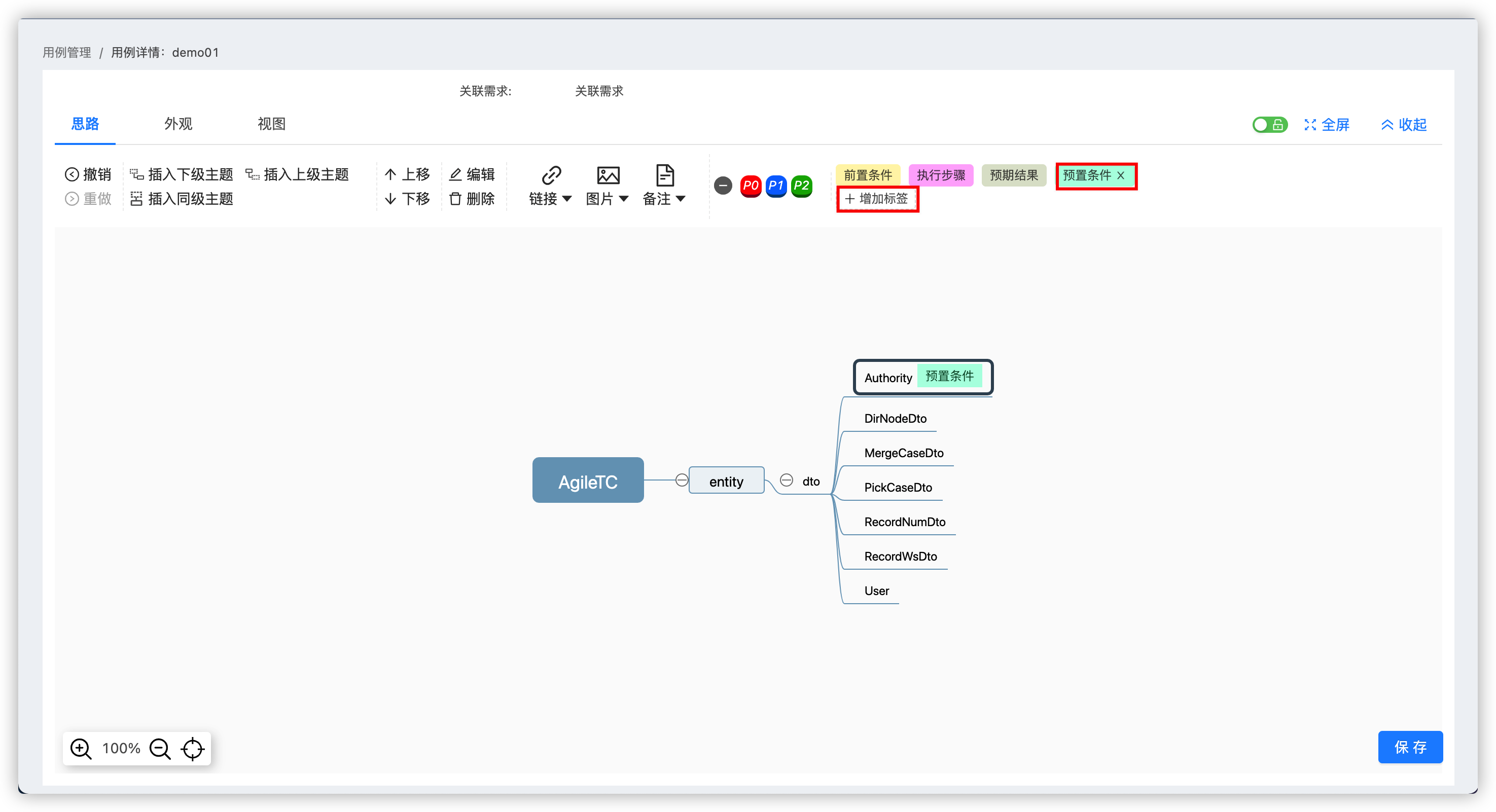
Task: Click the note document icon
Action: click(664, 175)
